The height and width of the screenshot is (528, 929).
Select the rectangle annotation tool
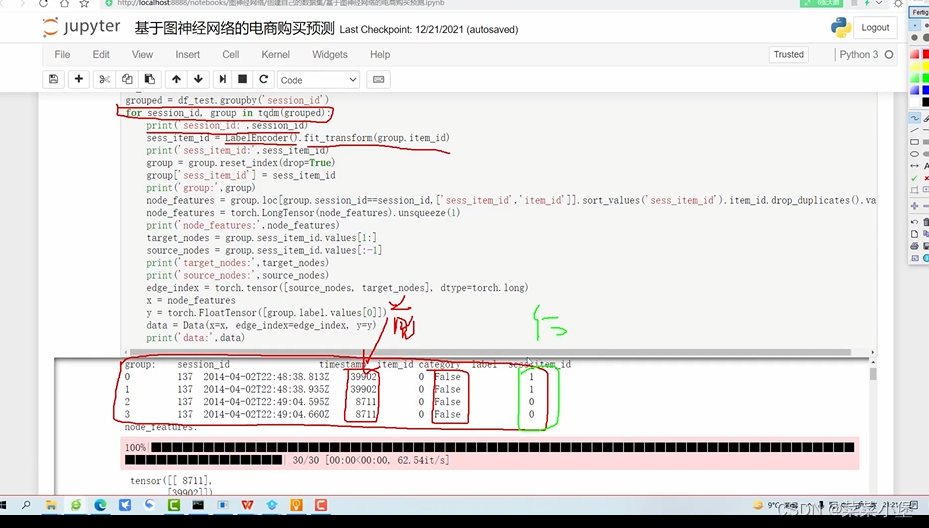(x=915, y=142)
